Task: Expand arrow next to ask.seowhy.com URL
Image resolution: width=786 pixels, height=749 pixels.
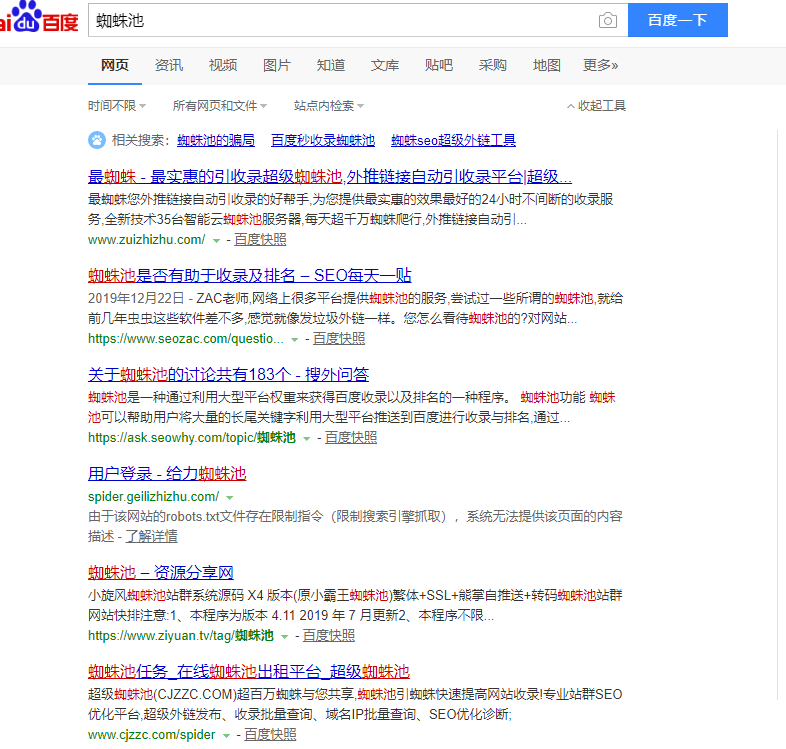Action: click(307, 439)
